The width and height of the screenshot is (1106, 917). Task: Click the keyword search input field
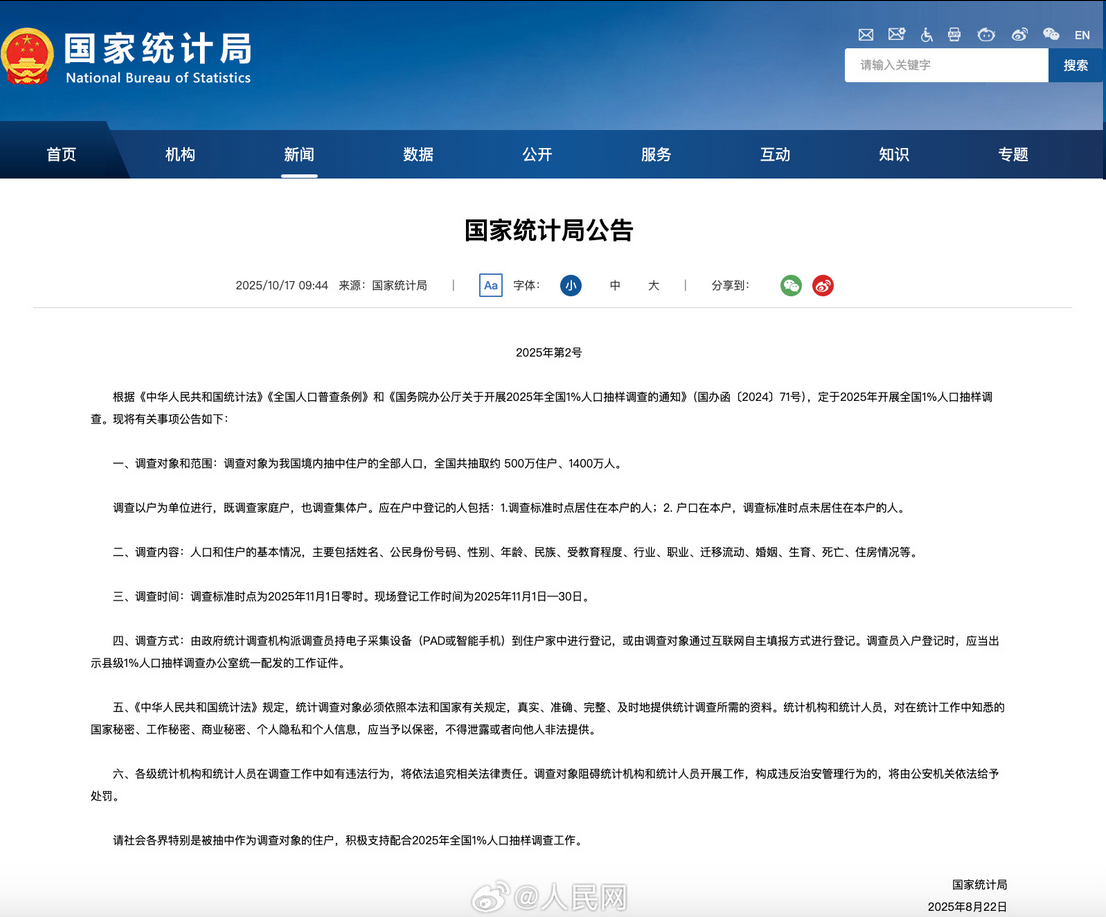945,65
